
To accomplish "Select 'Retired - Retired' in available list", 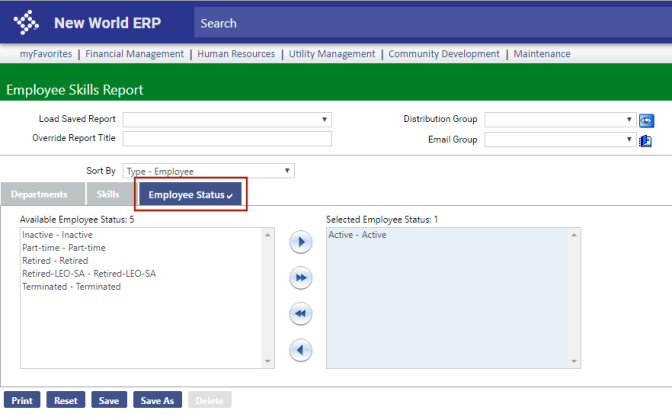I will pos(55,261).
